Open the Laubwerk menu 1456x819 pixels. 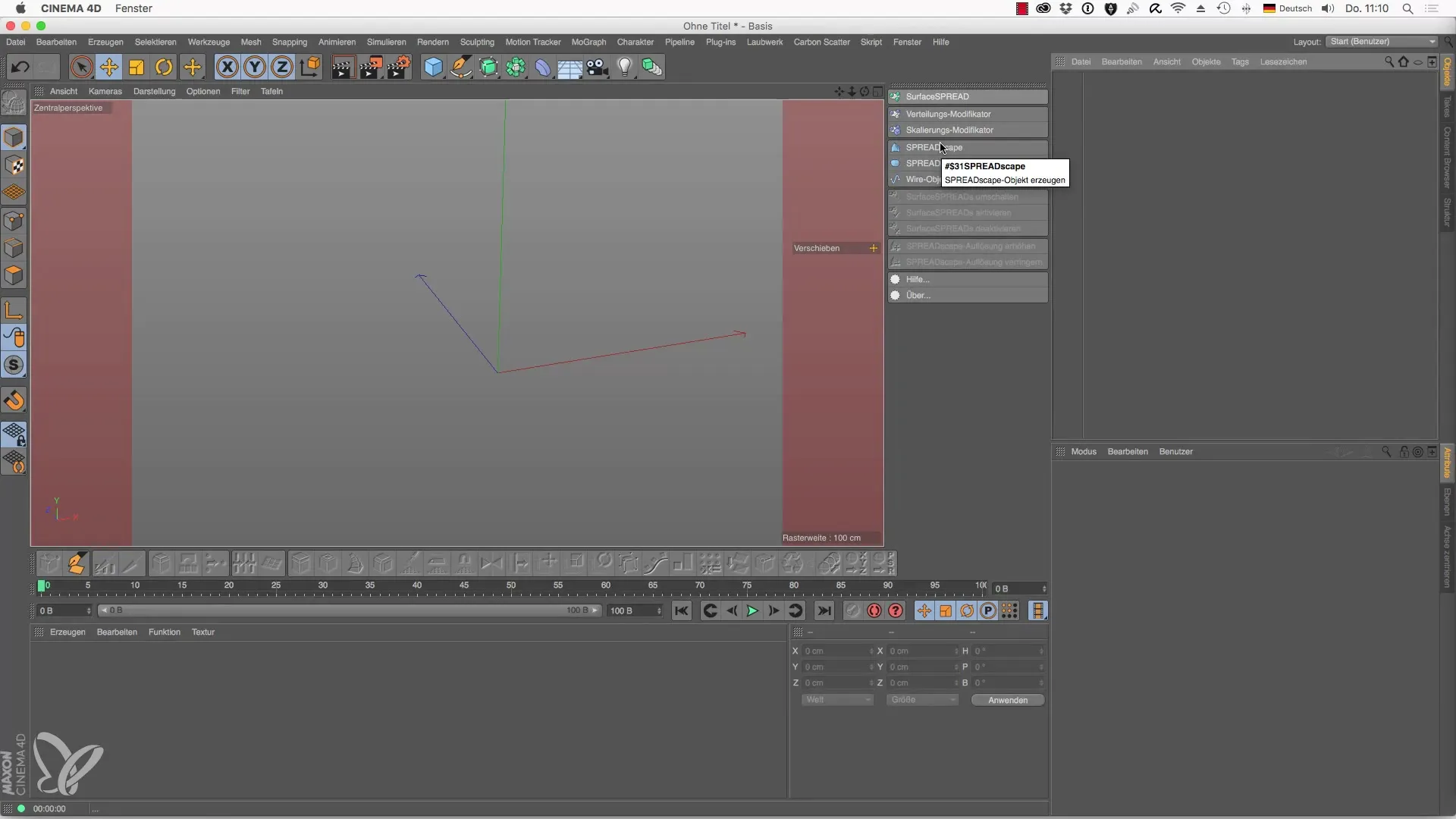(x=764, y=42)
